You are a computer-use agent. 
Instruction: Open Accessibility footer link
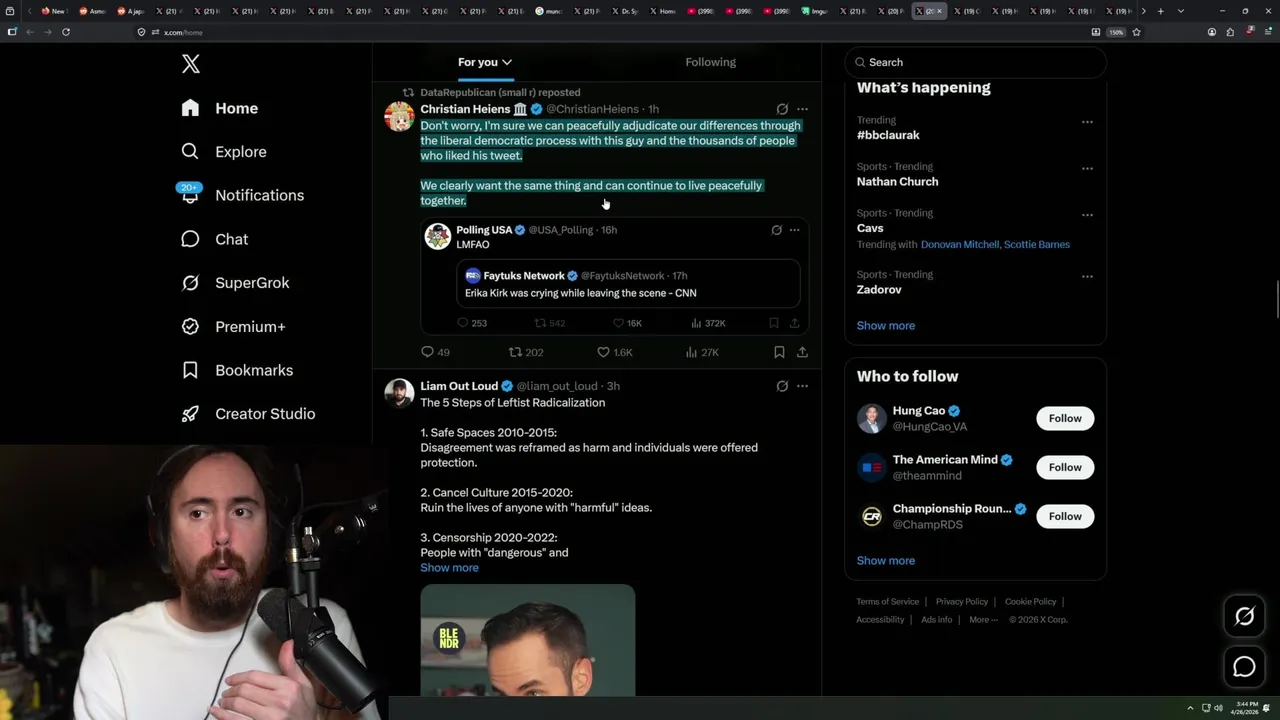[x=880, y=620]
